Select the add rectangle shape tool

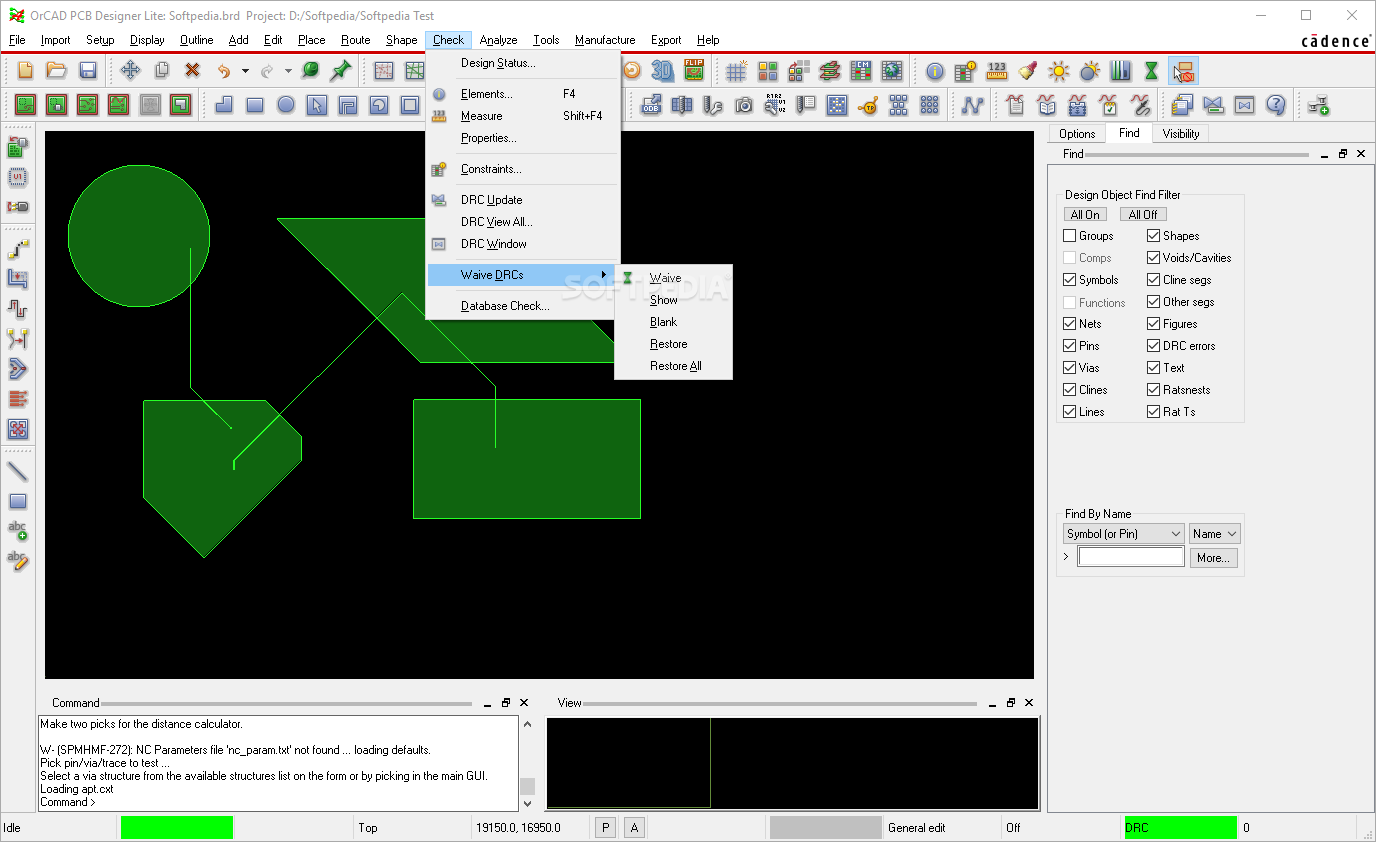click(x=255, y=104)
